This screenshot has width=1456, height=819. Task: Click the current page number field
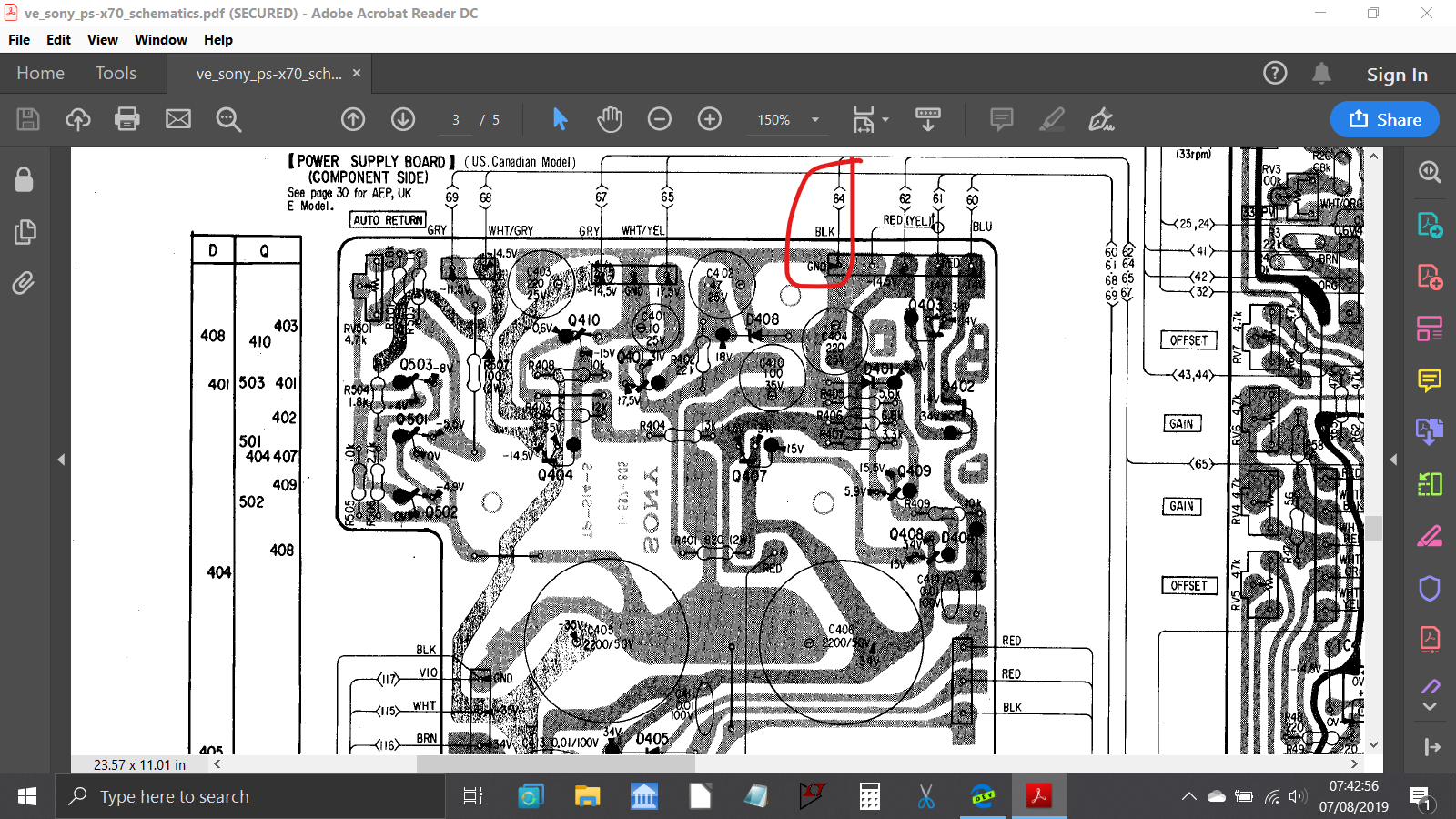pyautogui.click(x=455, y=119)
